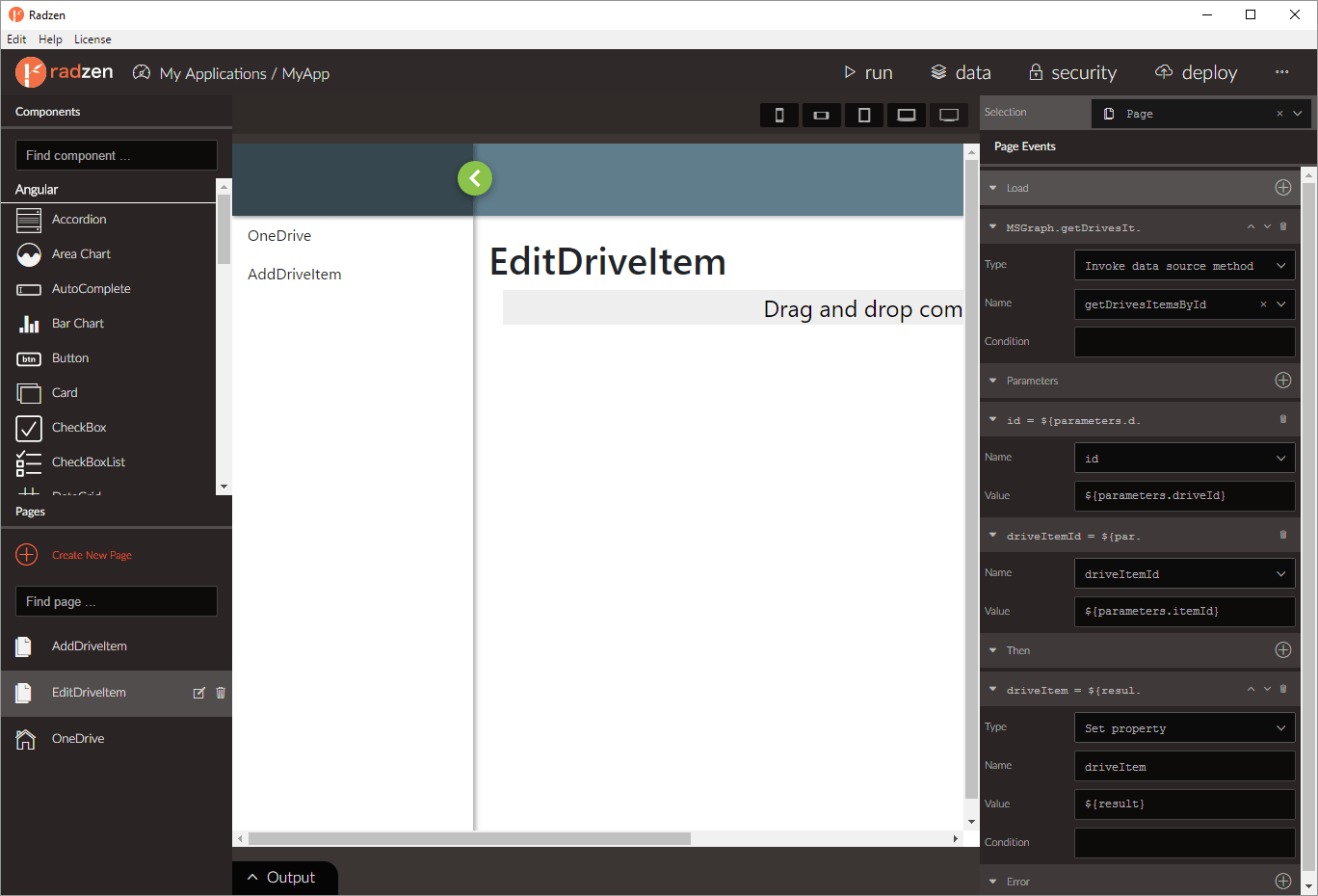Delete the driveItem set property action
This screenshot has width=1318, height=896.
coord(1283,689)
